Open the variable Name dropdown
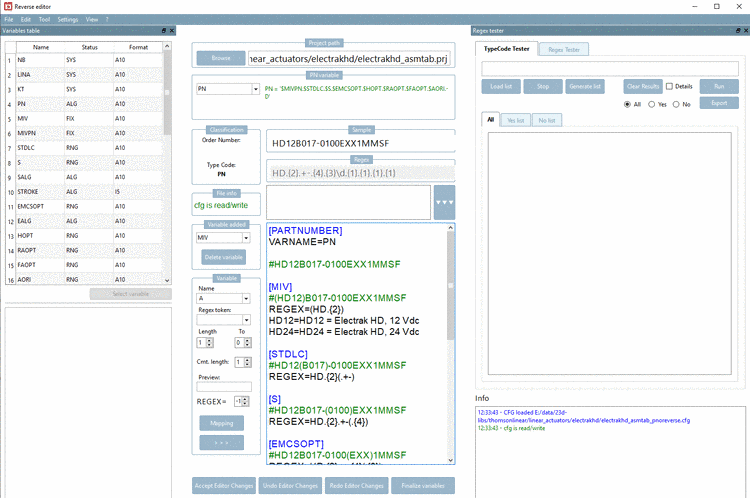This screenshot has height=498, width=750. (246, 298)
